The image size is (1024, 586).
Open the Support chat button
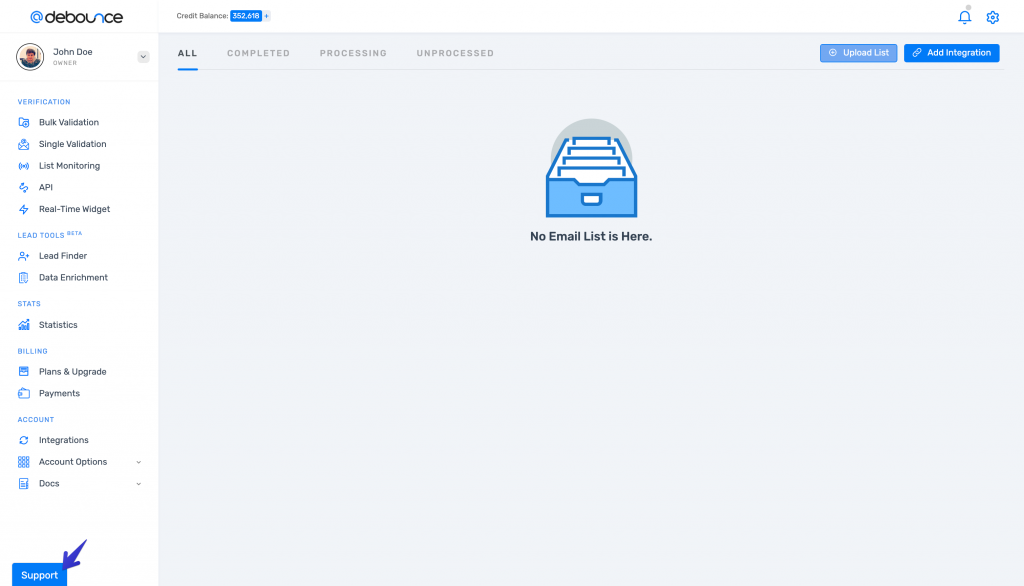[x=39, y=575]
